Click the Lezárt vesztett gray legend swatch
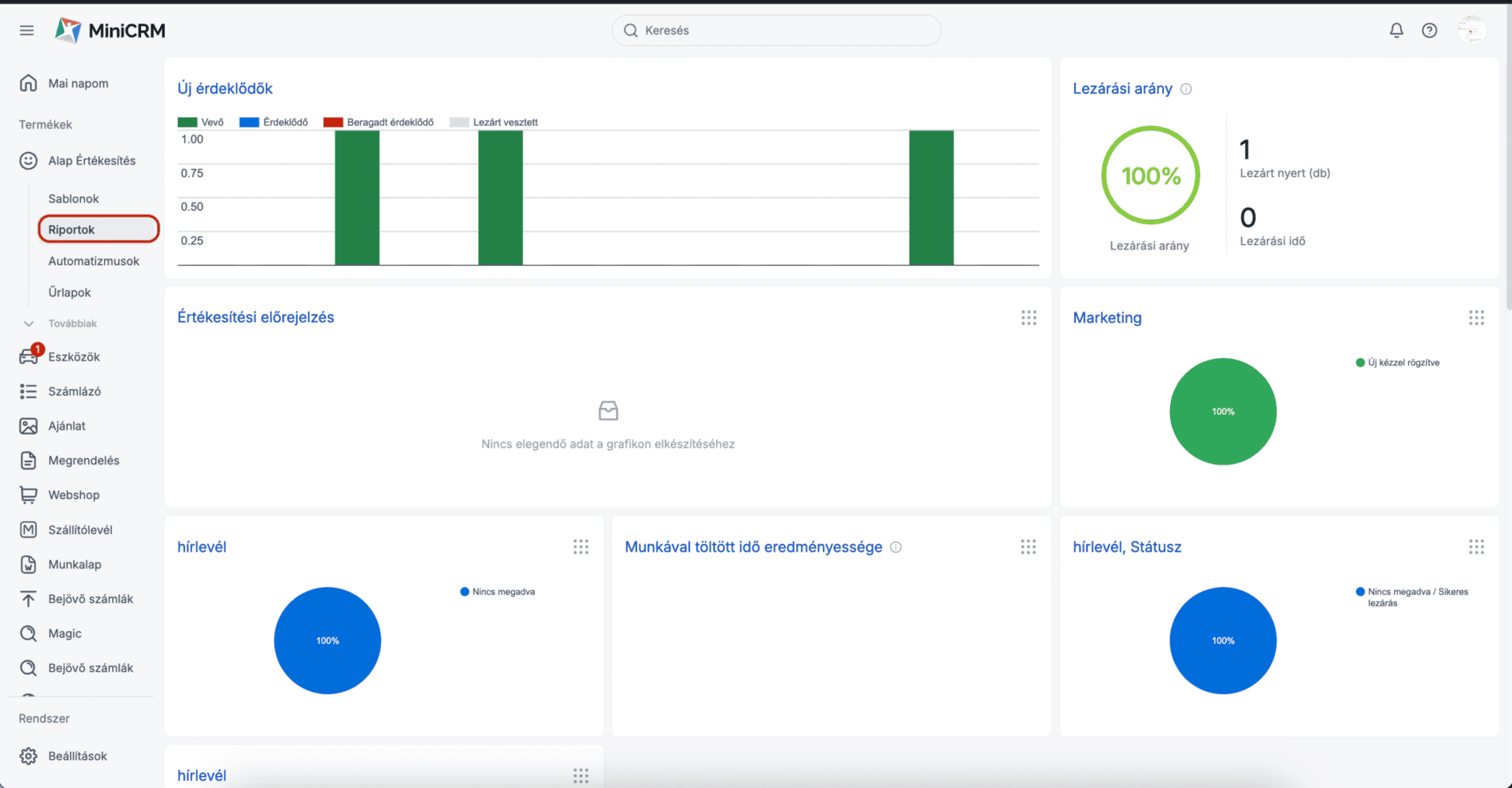This screenshot has height=788, width=1512. [x=459, y=123]
